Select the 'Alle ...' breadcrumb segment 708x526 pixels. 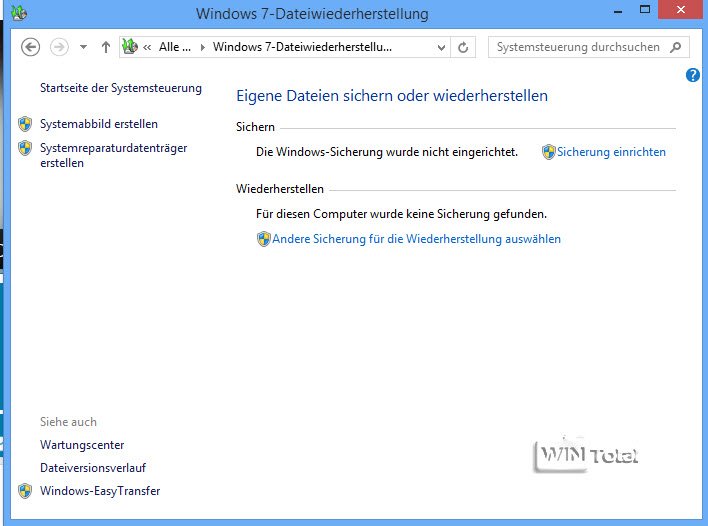(175, 47)
